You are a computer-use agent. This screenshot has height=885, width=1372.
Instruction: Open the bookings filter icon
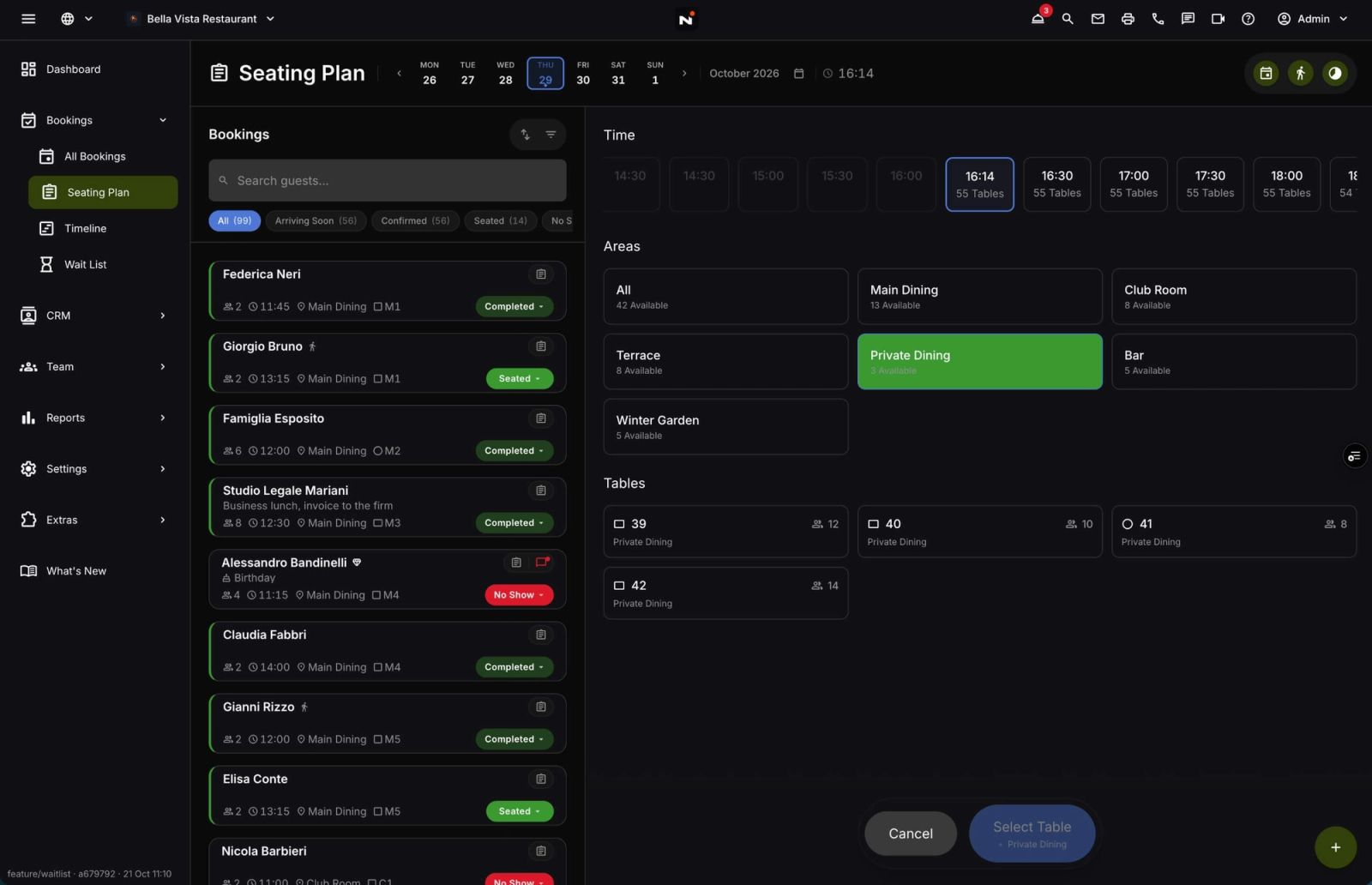tap(551, 135)
